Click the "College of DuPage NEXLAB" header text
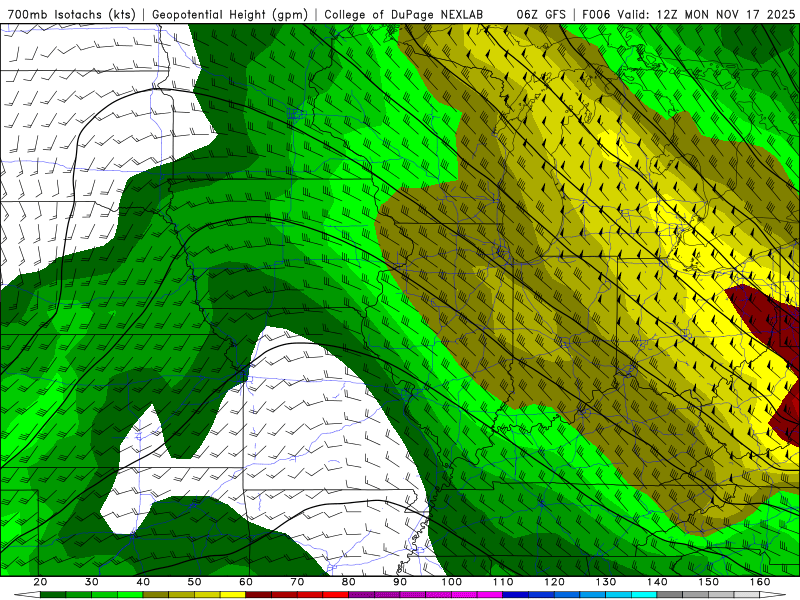The height and width of the screenshot is (600, 800). (x=403, y=15)
